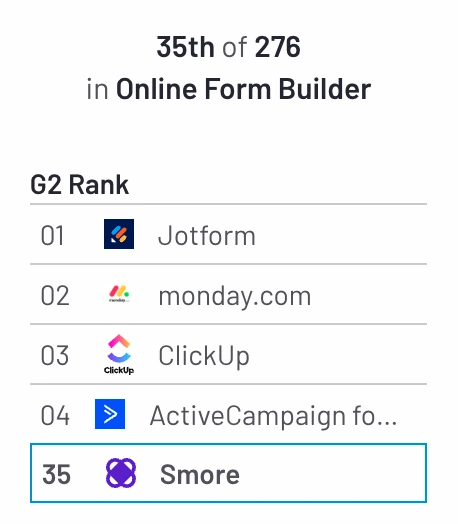The image size is (458, 524).
Task: Click the ClickUp logo icon
Action: [119, 354]
